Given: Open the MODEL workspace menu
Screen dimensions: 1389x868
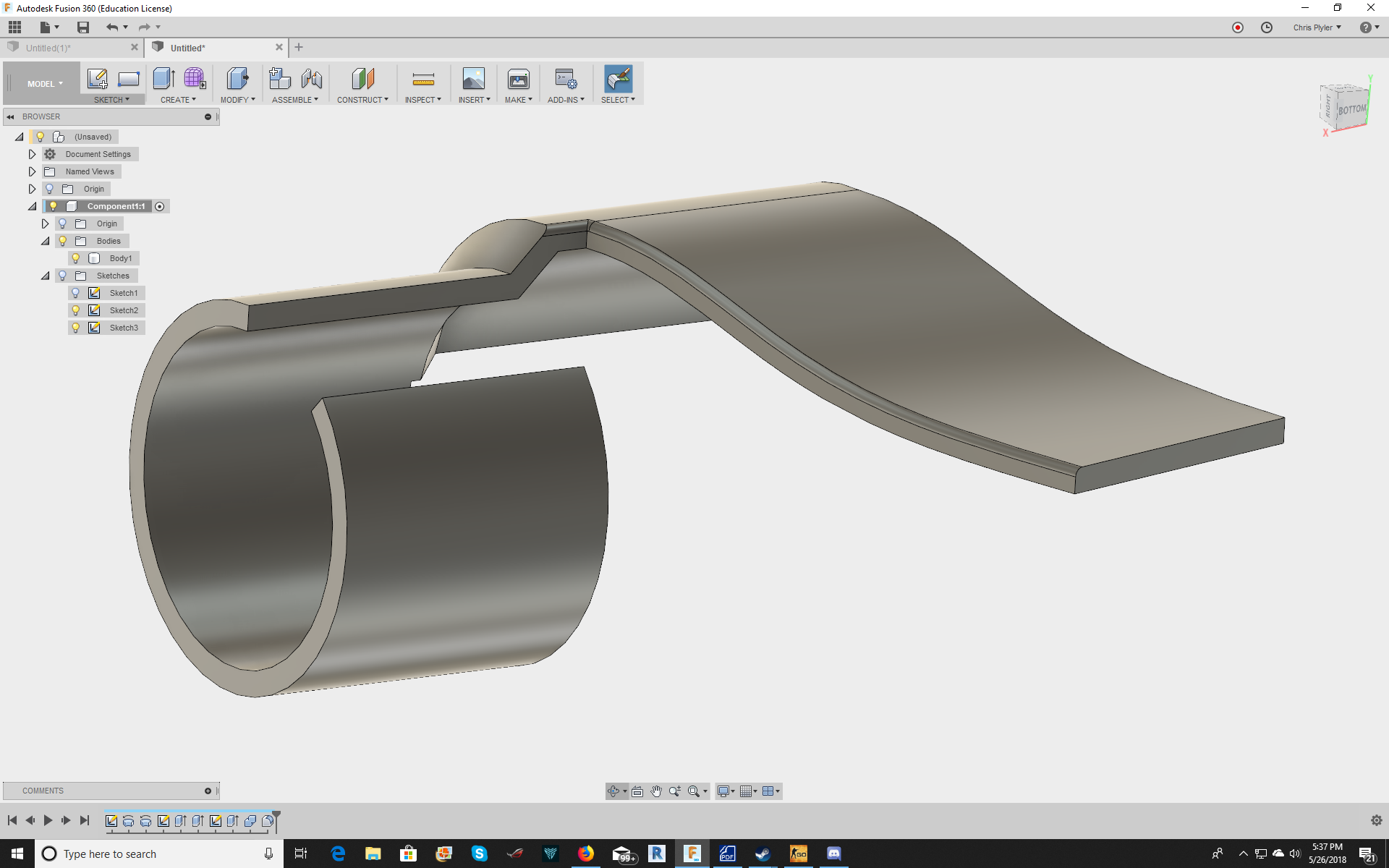Looking at the screenshot, I should (x=42, y=83).
